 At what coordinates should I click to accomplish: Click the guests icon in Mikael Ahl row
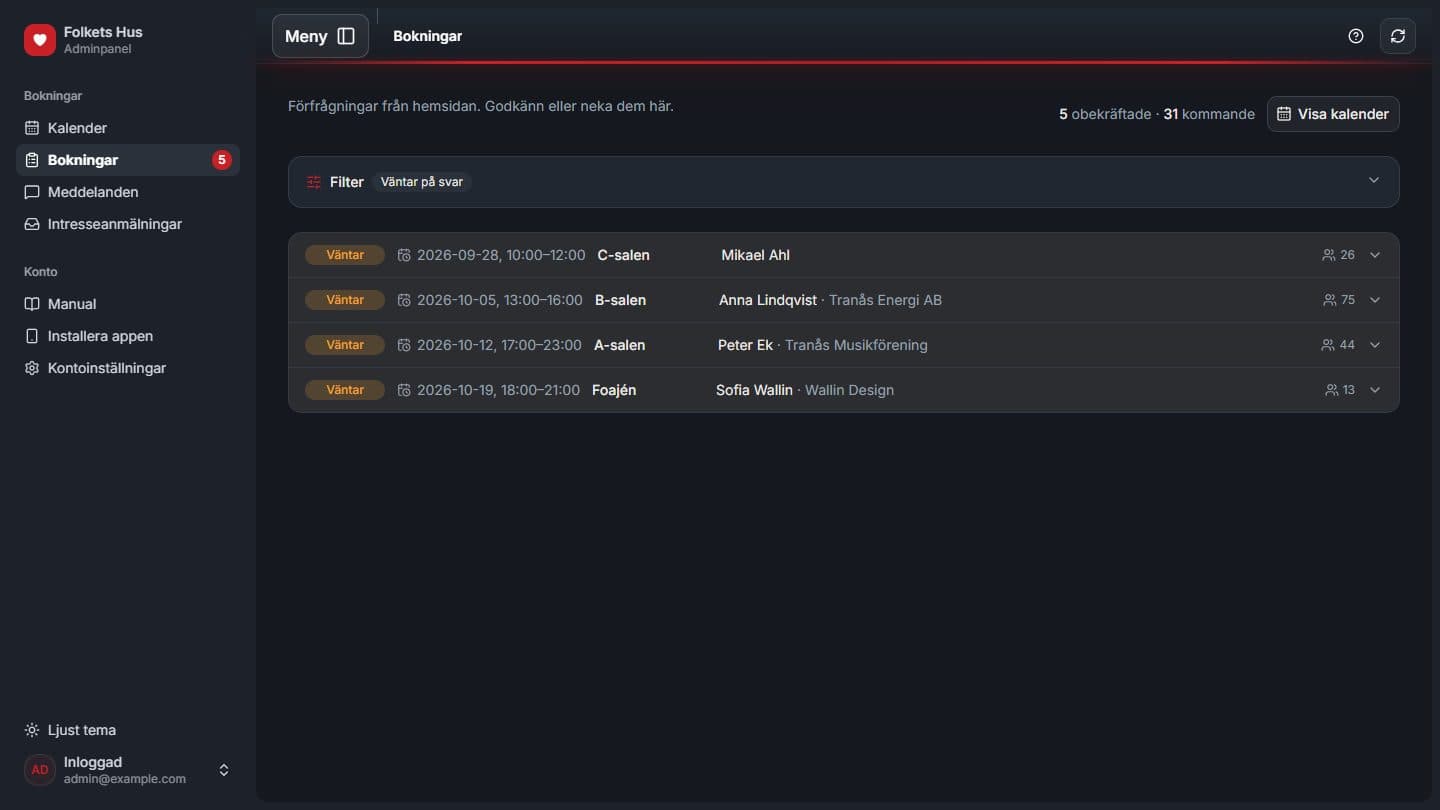(1329, 255)
